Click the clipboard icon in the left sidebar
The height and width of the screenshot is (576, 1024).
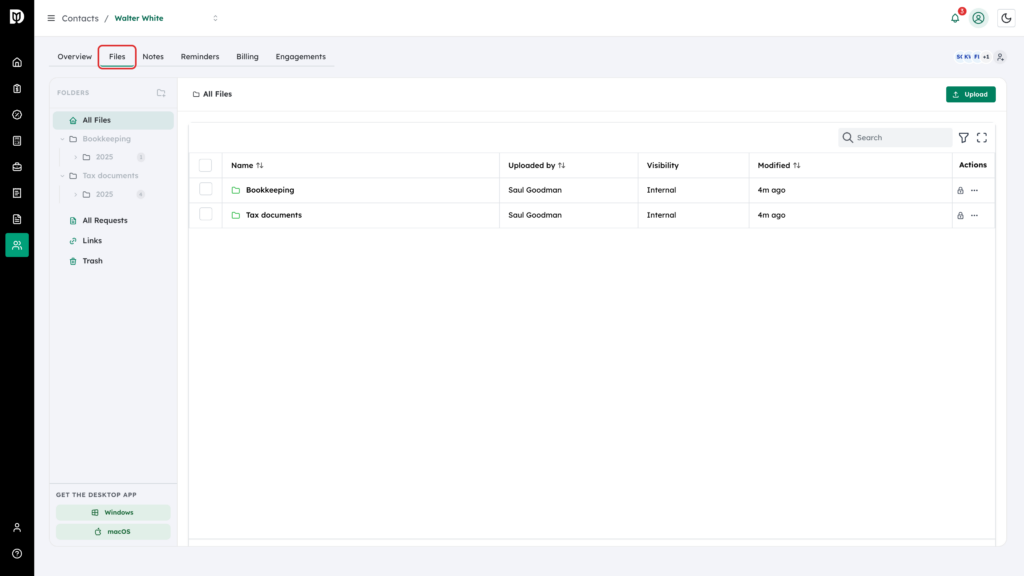point(17,89)
